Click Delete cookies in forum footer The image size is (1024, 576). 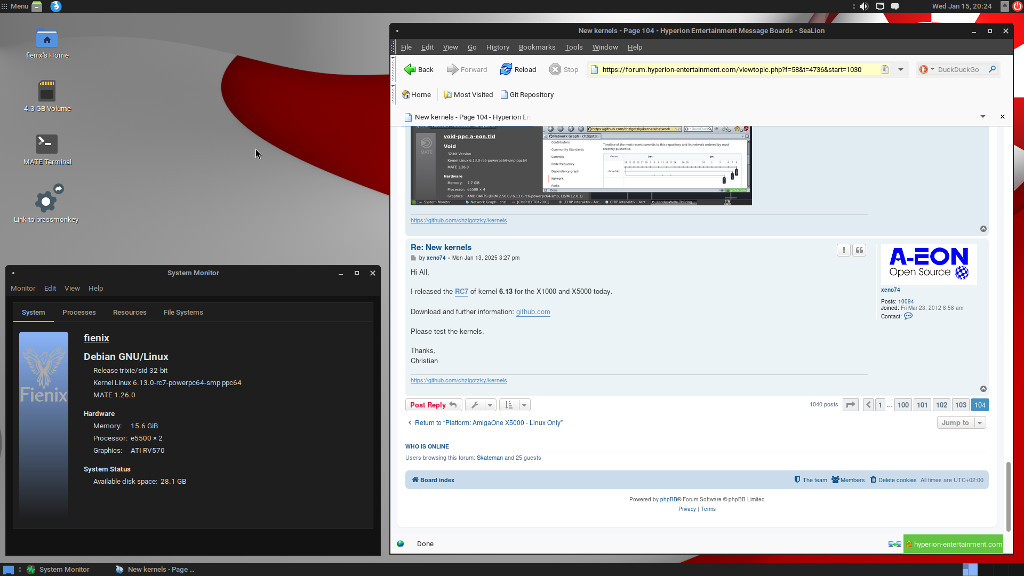point(893,480)
